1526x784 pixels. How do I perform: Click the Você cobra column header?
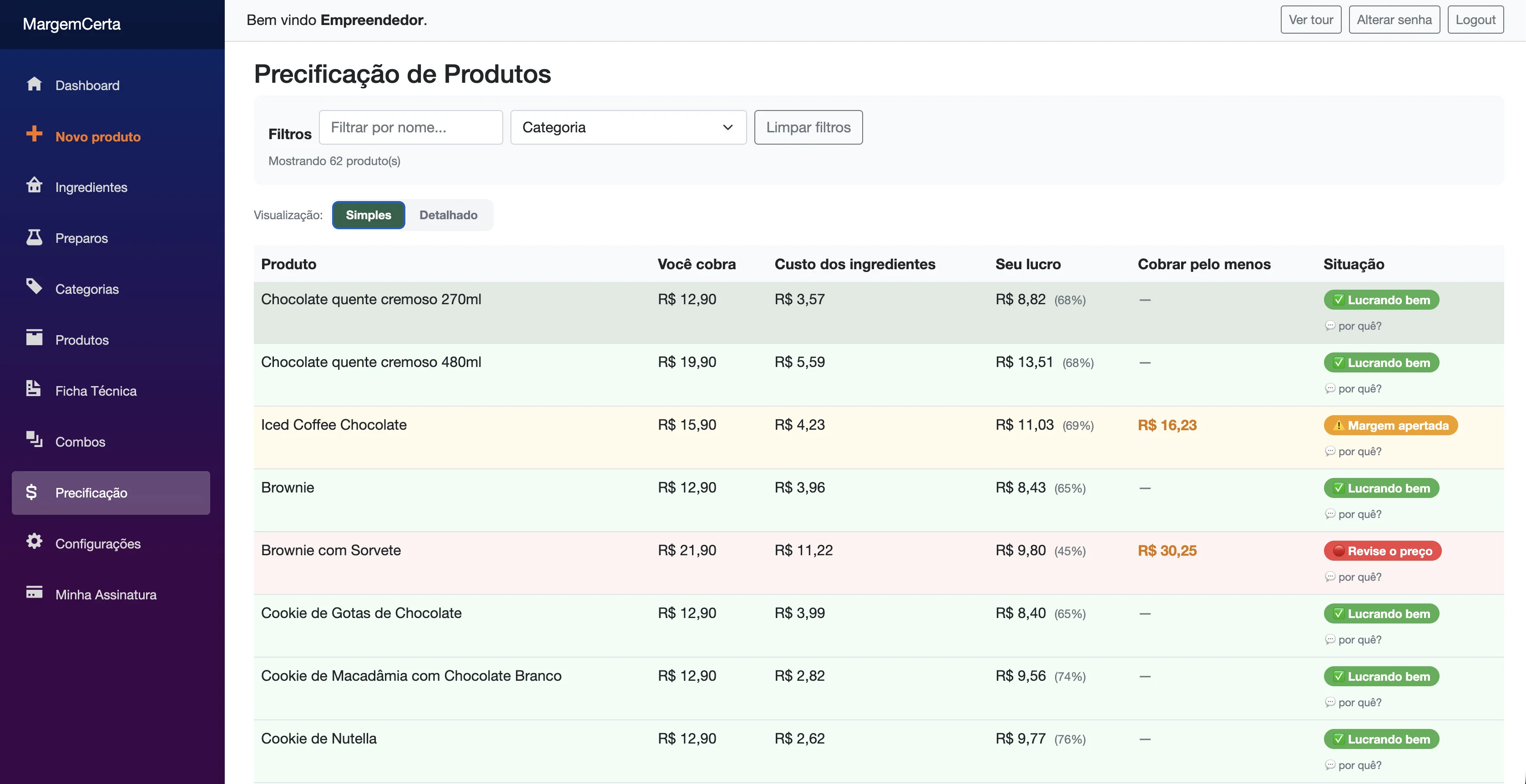click(697, 264)
